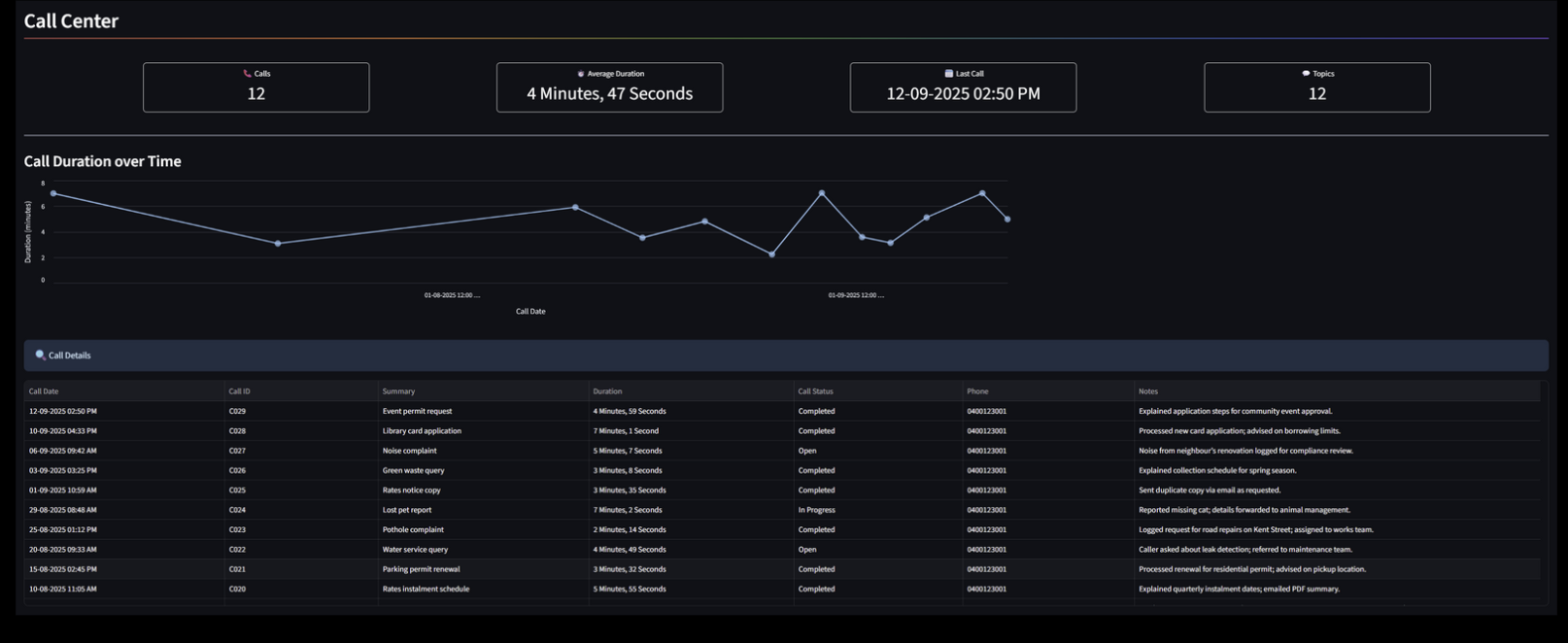Viewport: 1568px width, 643px height.
Task: Click the Lost pet report summary cell
Action: coord(407,510)
